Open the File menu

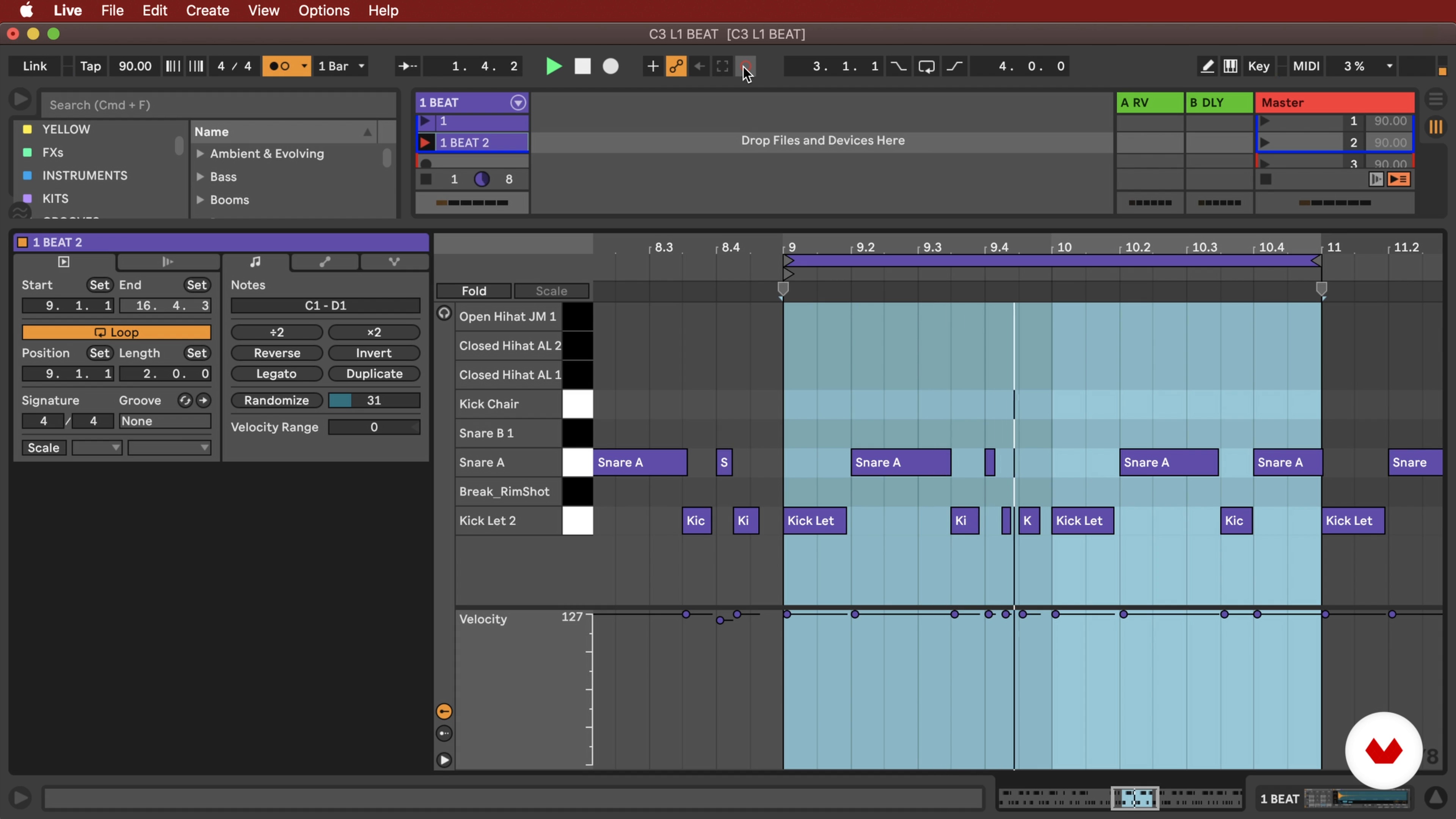pyautogui.click(x=113, y=10)
